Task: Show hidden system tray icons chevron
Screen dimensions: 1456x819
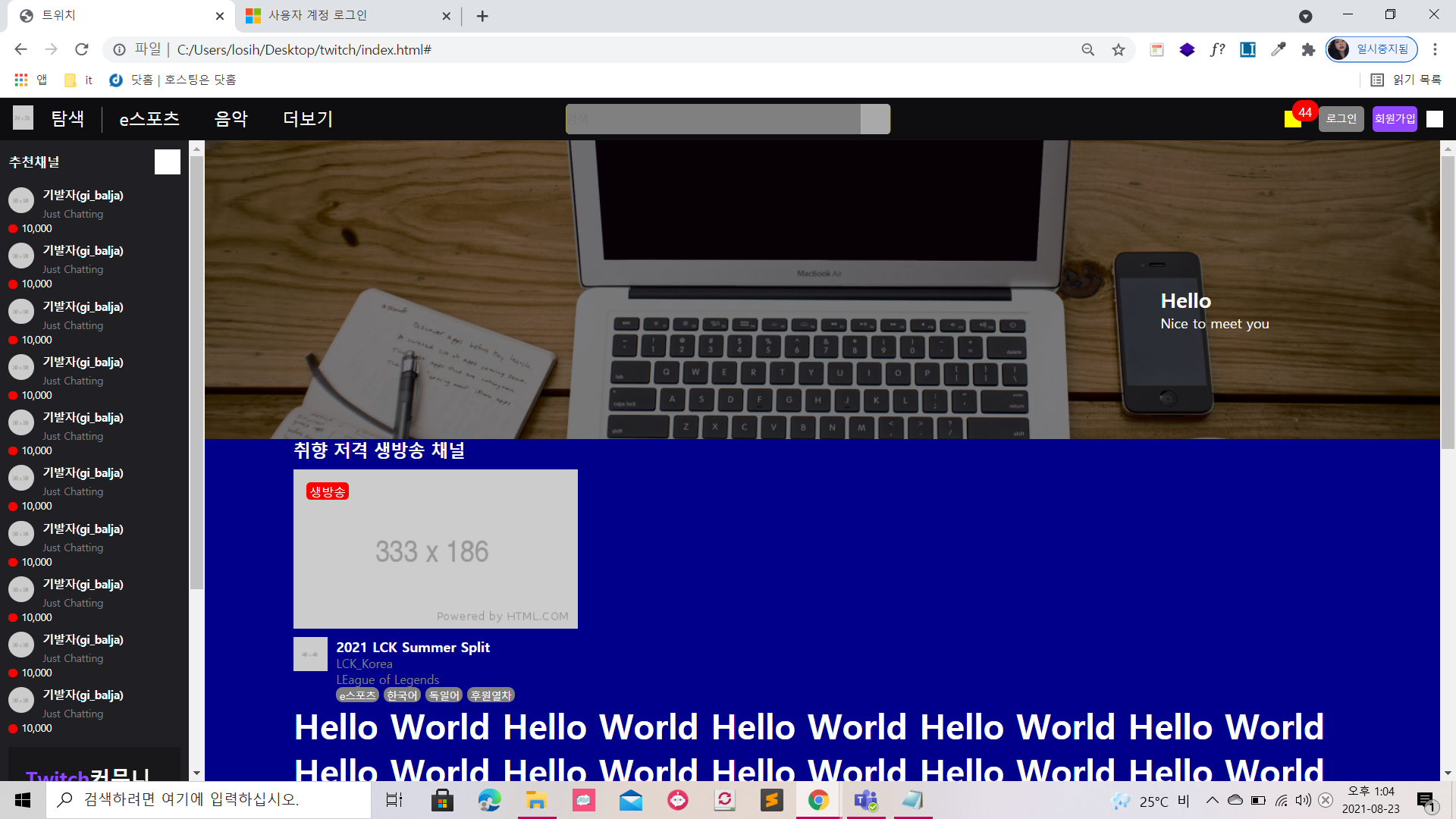Action: (x=1212, y=800)
